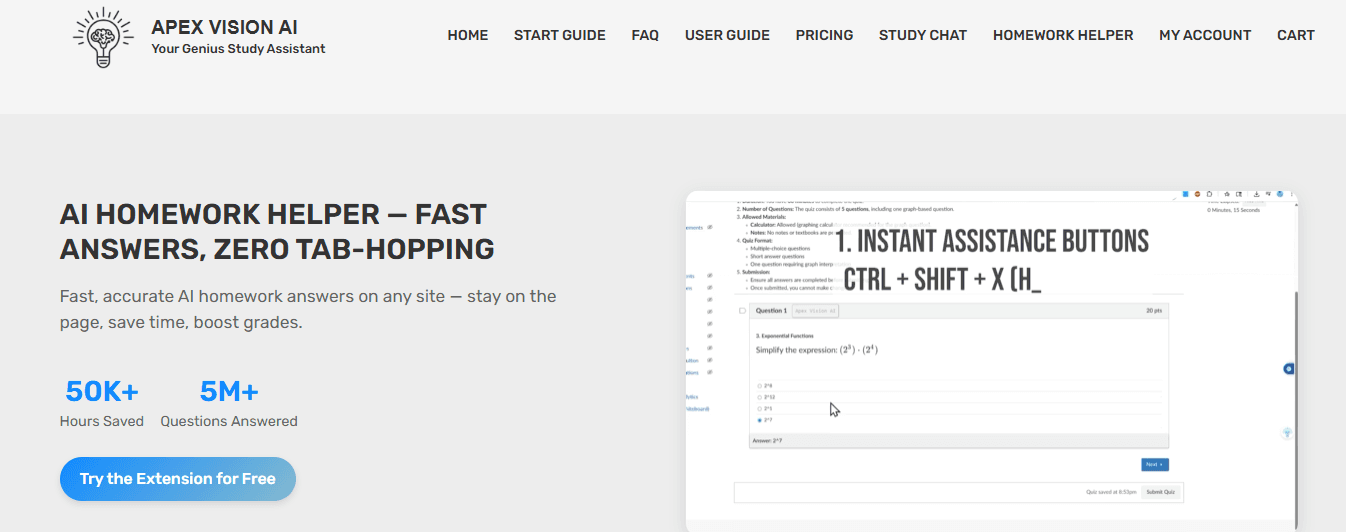Click the Apex Vision AI lightbulb-brain logo
Viewport: 1346px width, 532px height.
pos(103,39)
